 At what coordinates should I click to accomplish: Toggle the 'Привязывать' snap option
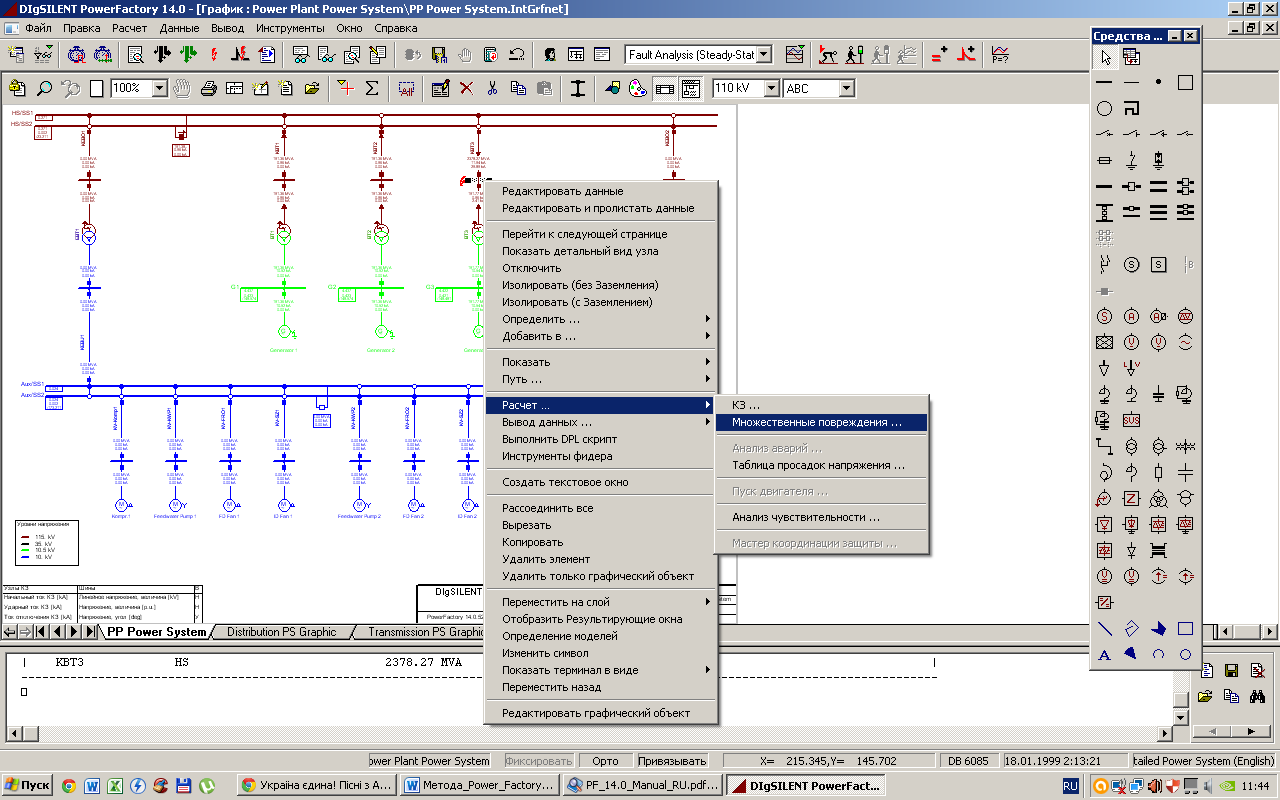coord(671,761)
